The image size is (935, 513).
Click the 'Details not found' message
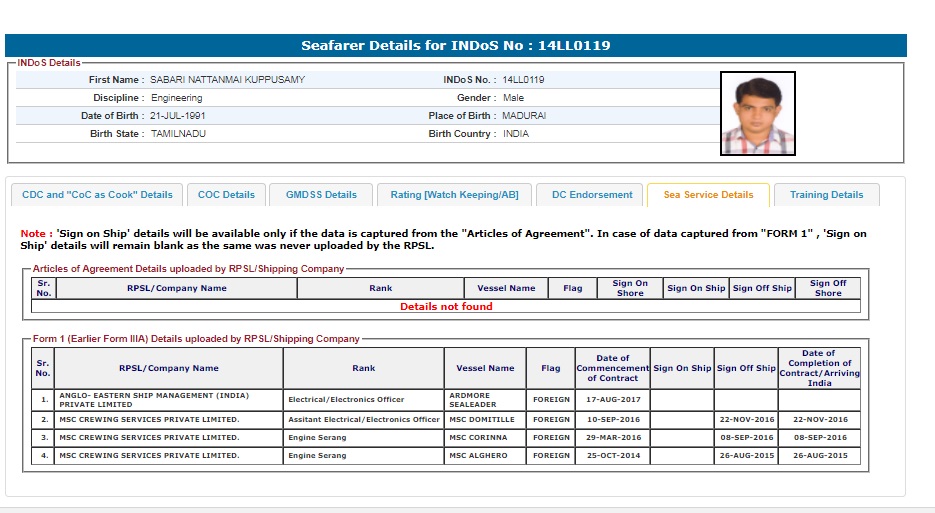click(446, 307)
